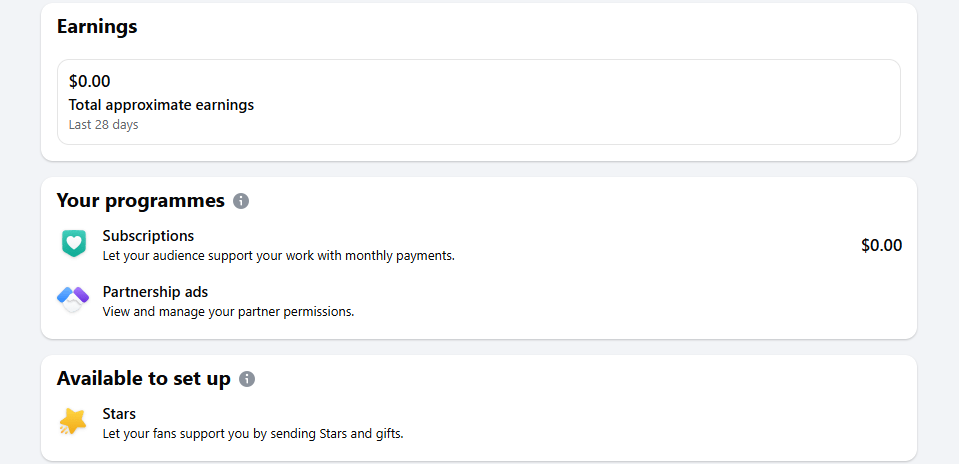Click the info icon beside Your programmes
This screenshot has height=464, width=959.
point(241,201)
